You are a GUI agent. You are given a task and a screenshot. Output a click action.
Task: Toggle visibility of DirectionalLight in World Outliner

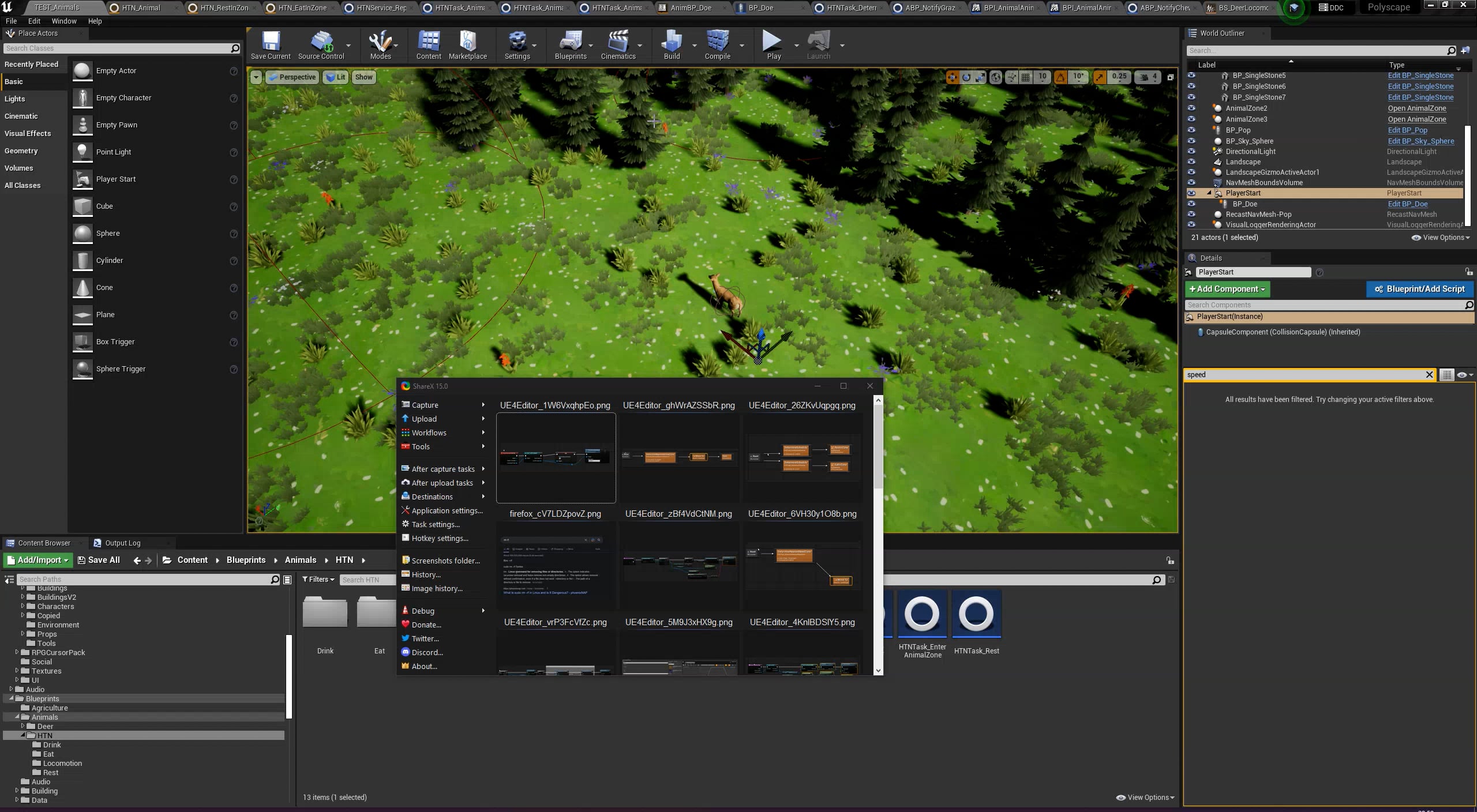click(1191, 151)
